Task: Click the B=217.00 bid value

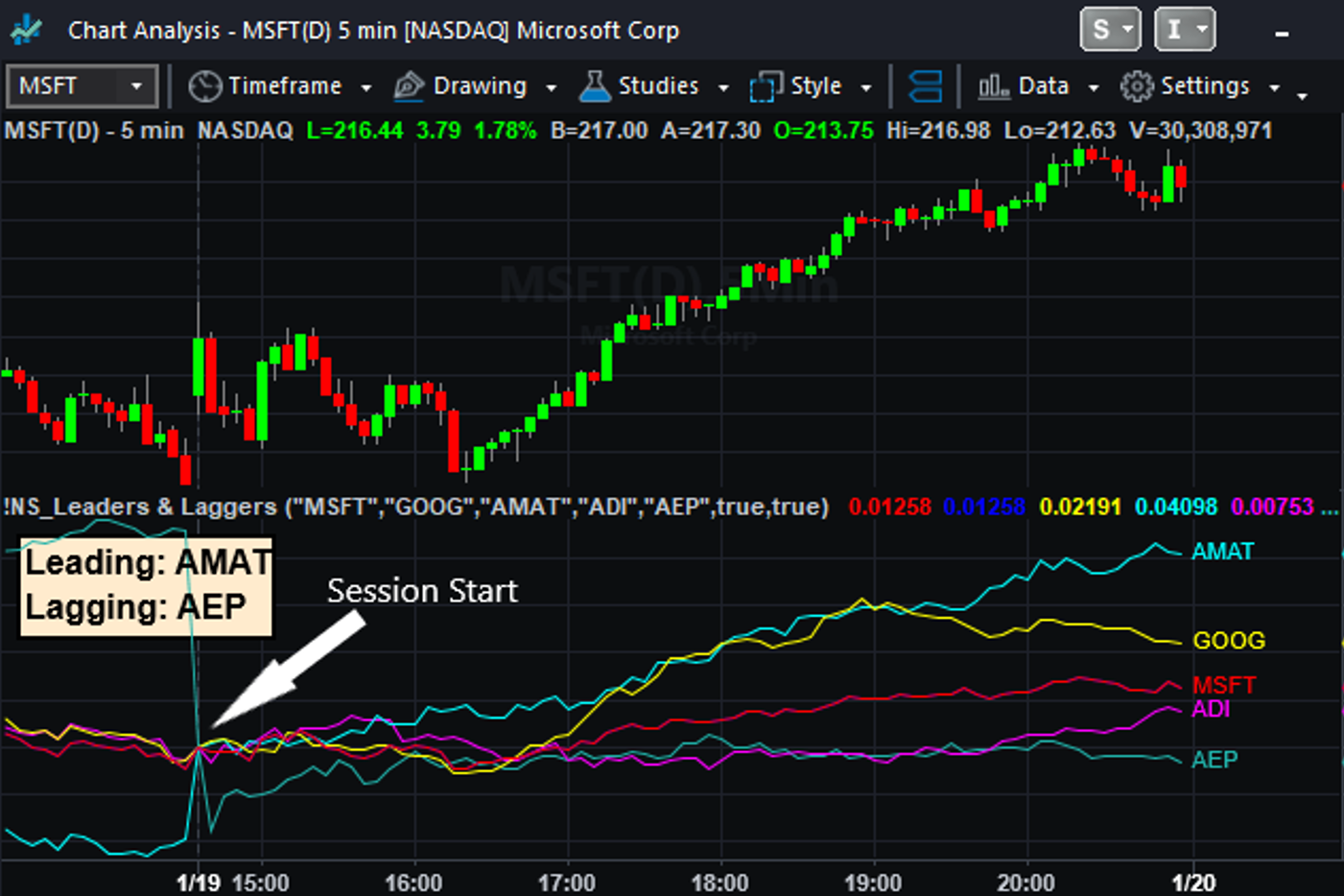Action: tap(599, 130)
